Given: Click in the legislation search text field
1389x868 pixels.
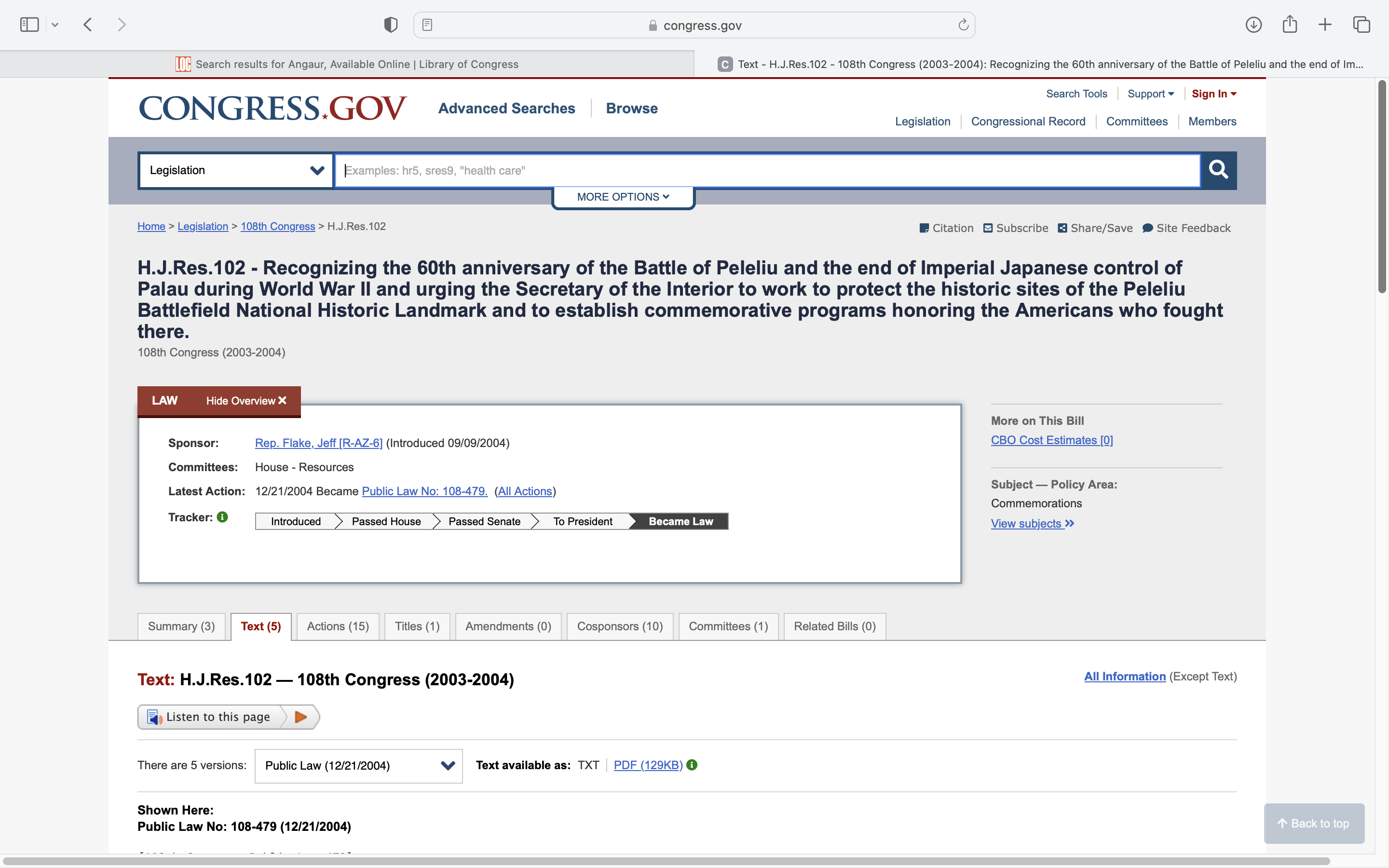Looking at the screenshot, I should pos(767,171).
